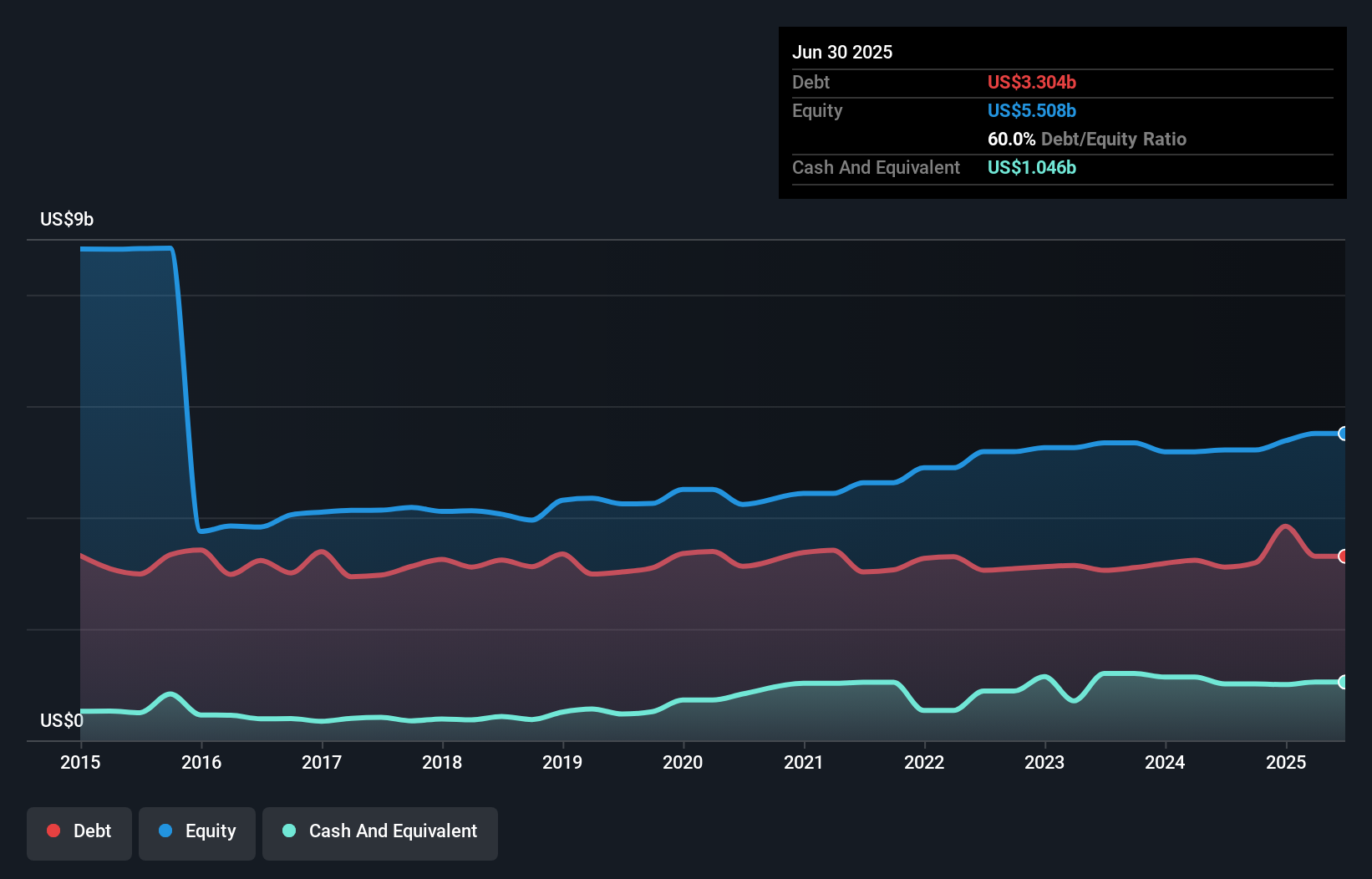Viewport: 1372px width, 879px height.
Task: Hide the Equity series via legend
Action: (x=197, y=831)
